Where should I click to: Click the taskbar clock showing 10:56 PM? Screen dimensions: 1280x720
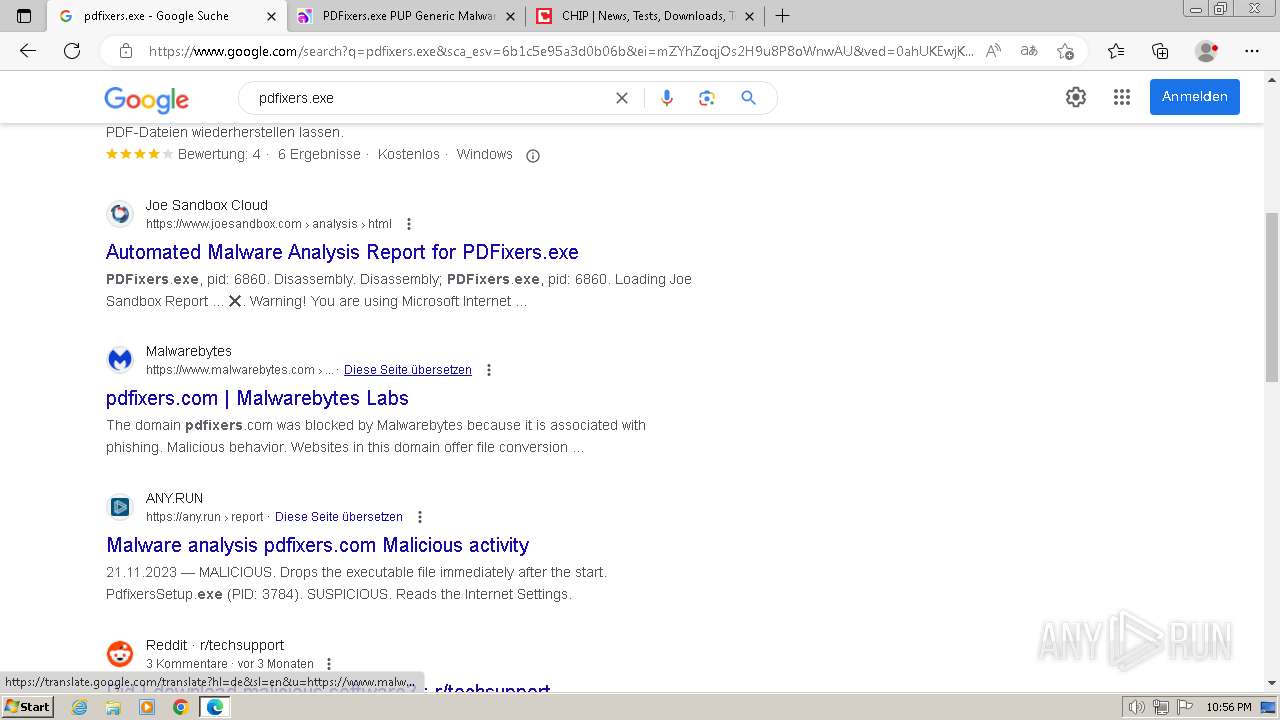point(1229,707)
